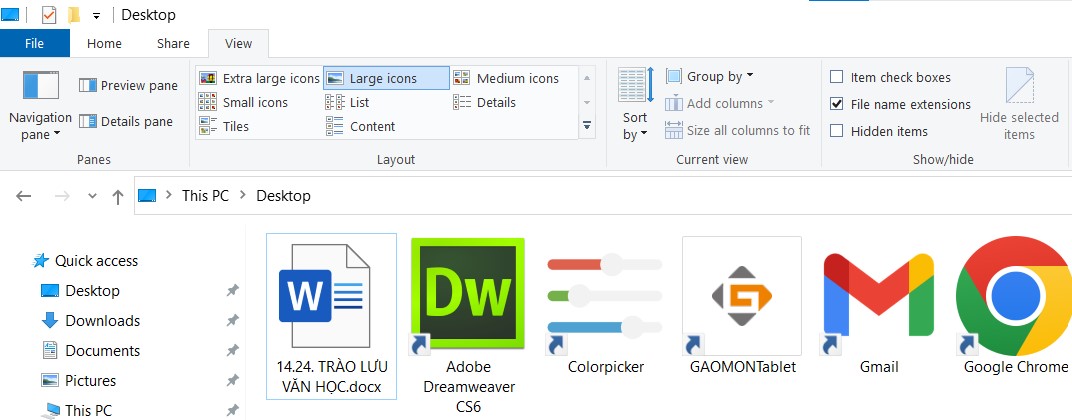Go back with the Back arrow

24,196
